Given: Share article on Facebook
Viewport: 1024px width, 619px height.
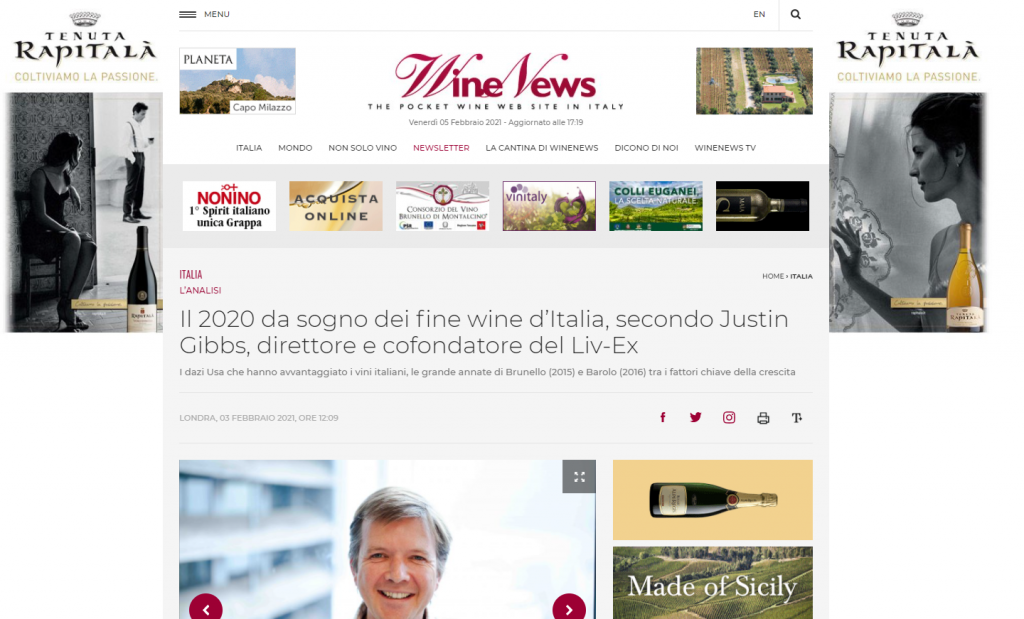Looking at the screenshot, I should point(662,417).
